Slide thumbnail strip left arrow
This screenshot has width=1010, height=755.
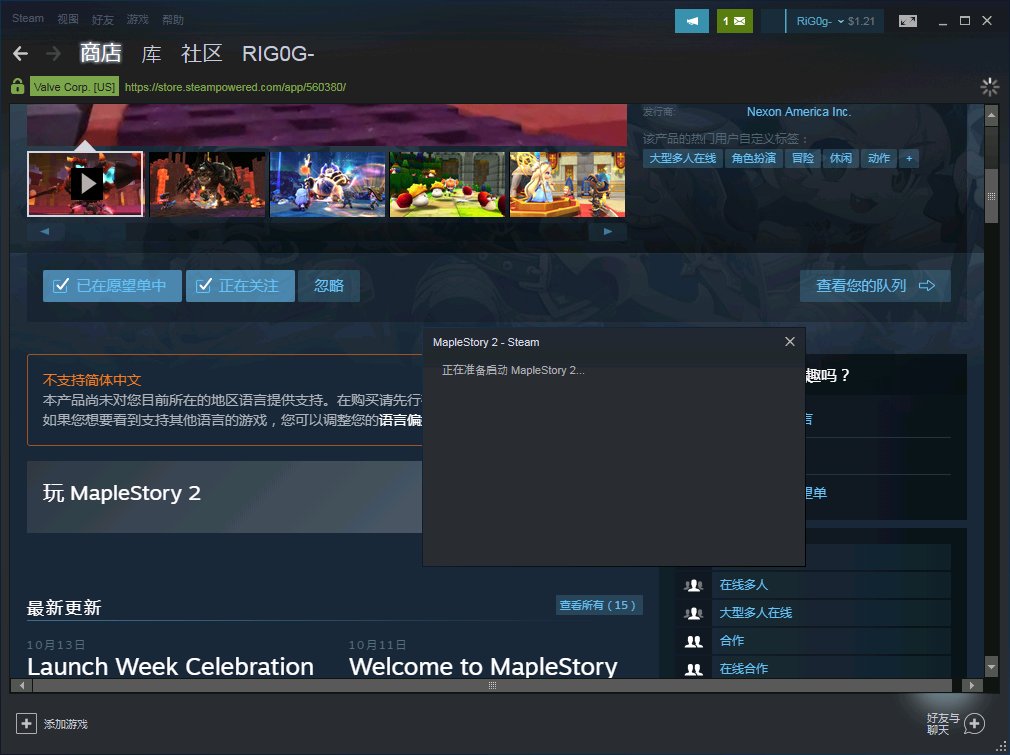[x=44, y=231]
